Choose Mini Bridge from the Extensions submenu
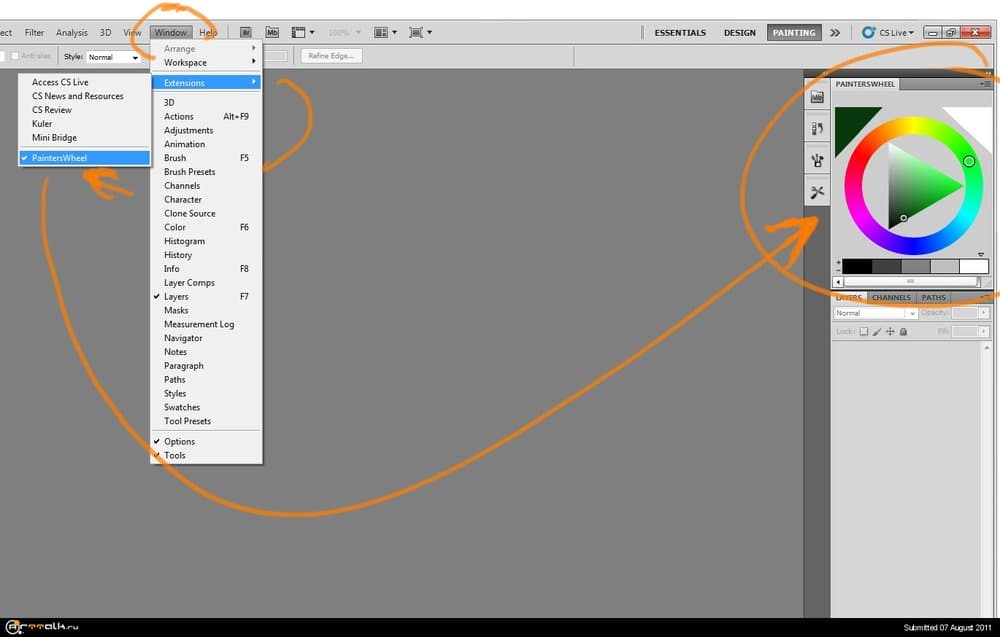 click(85, 138)
